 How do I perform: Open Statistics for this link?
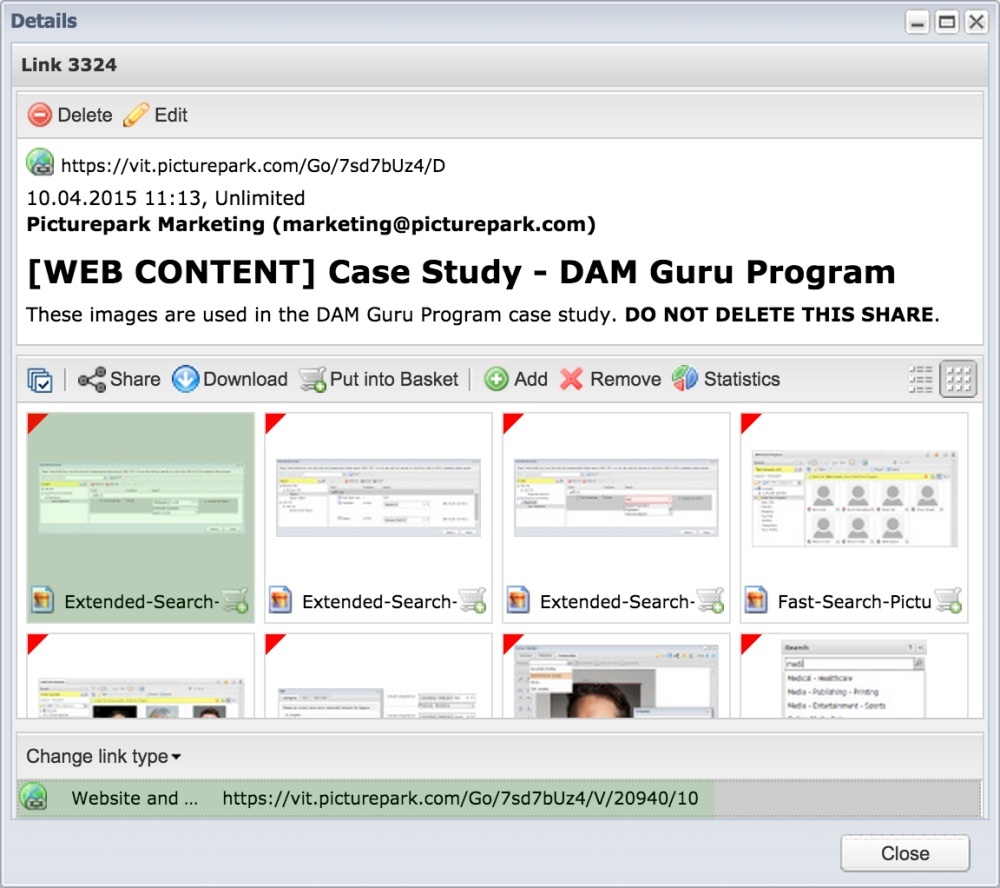click(x=726, y=380)
